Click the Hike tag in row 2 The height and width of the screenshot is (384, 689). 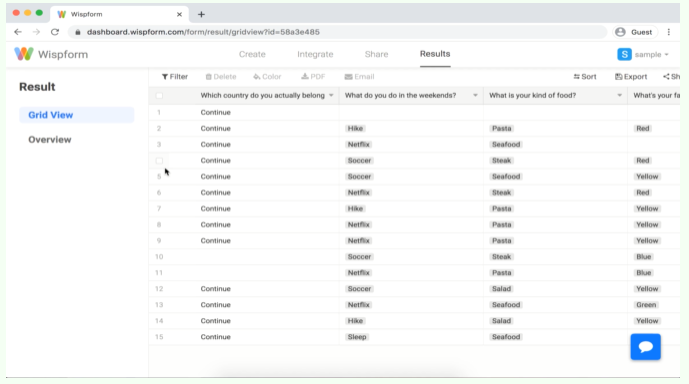click(x=355, y=128)
